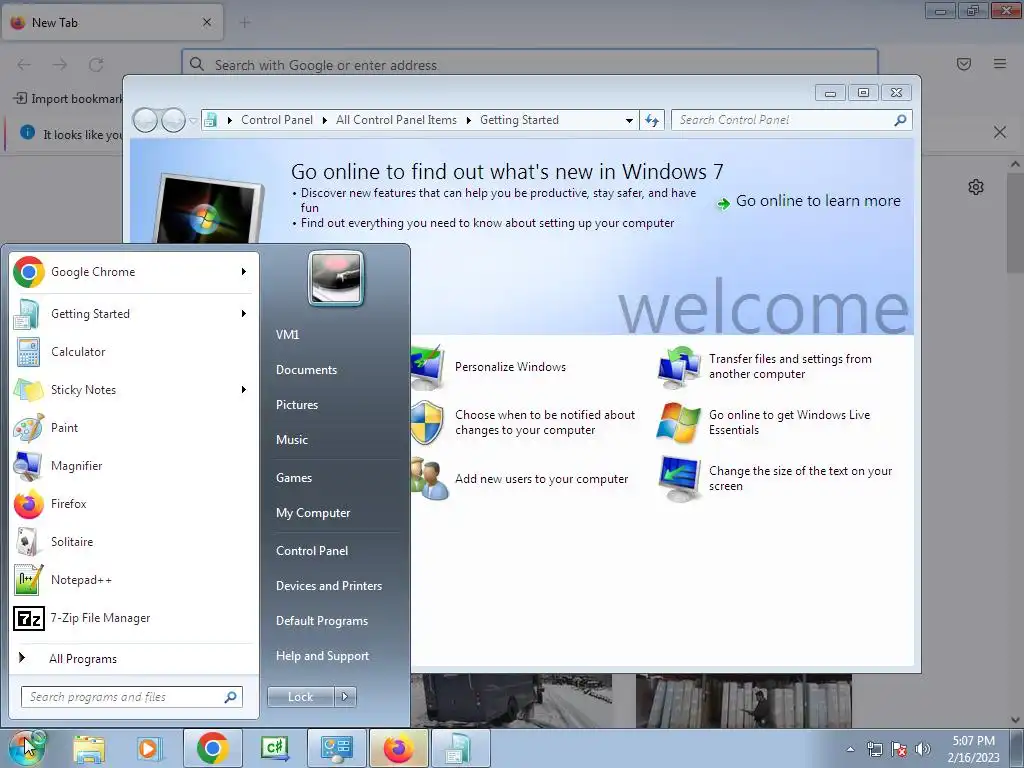
Task: Expand Google Chrome jump list arrow
Action: (x=244, y=272)
